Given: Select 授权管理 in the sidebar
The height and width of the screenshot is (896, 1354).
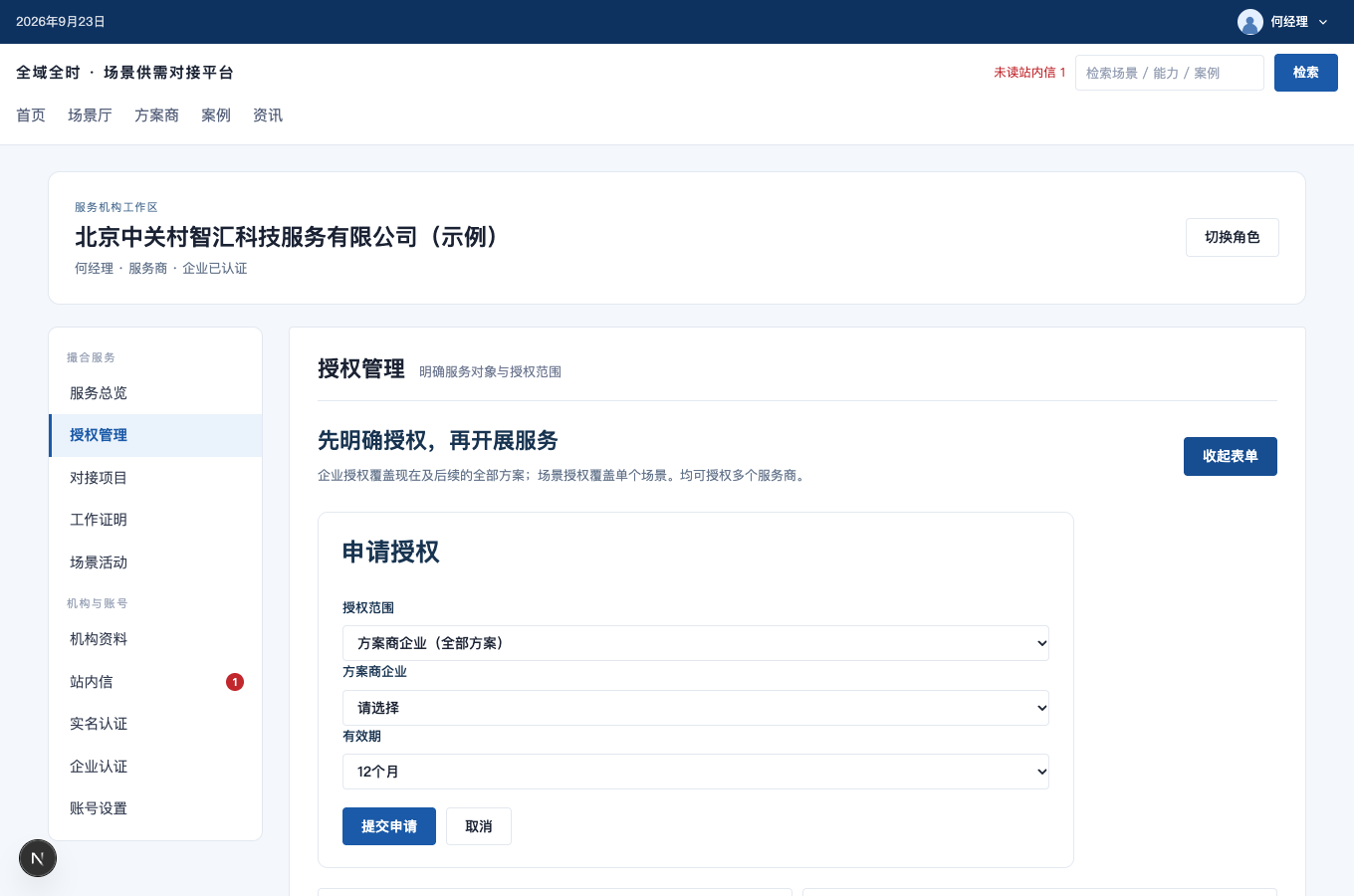Looking at the screenshot, I should (x=156, y=435).
